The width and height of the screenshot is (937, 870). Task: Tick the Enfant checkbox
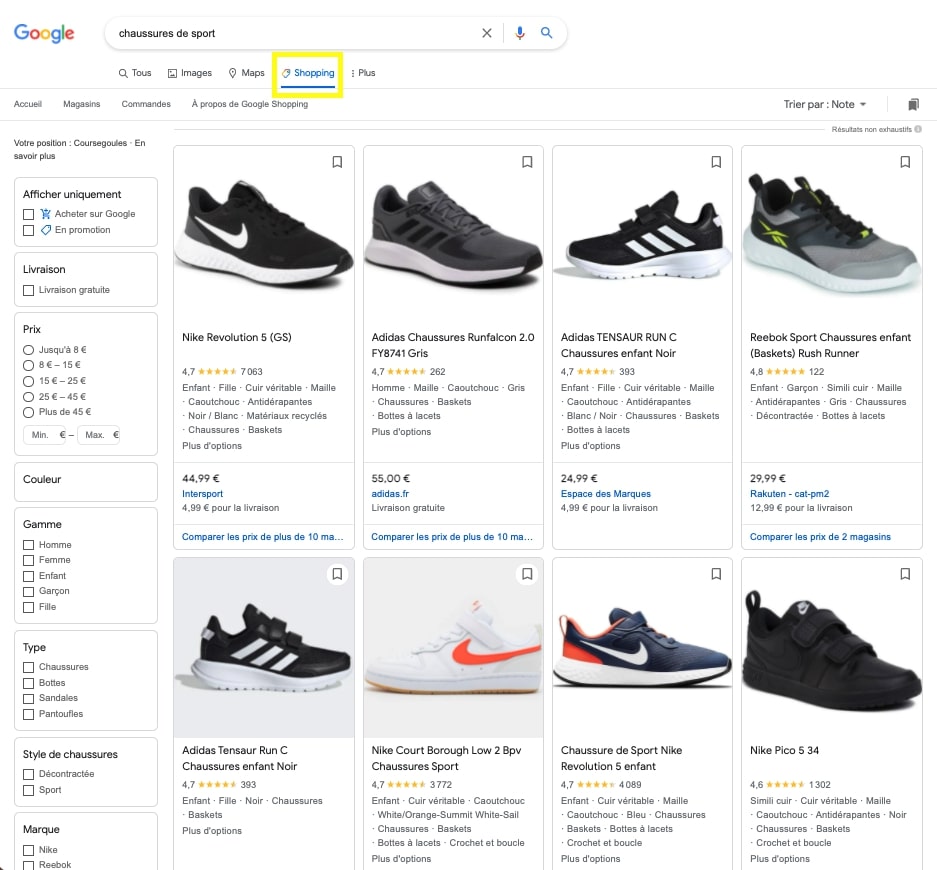point(28,576)
